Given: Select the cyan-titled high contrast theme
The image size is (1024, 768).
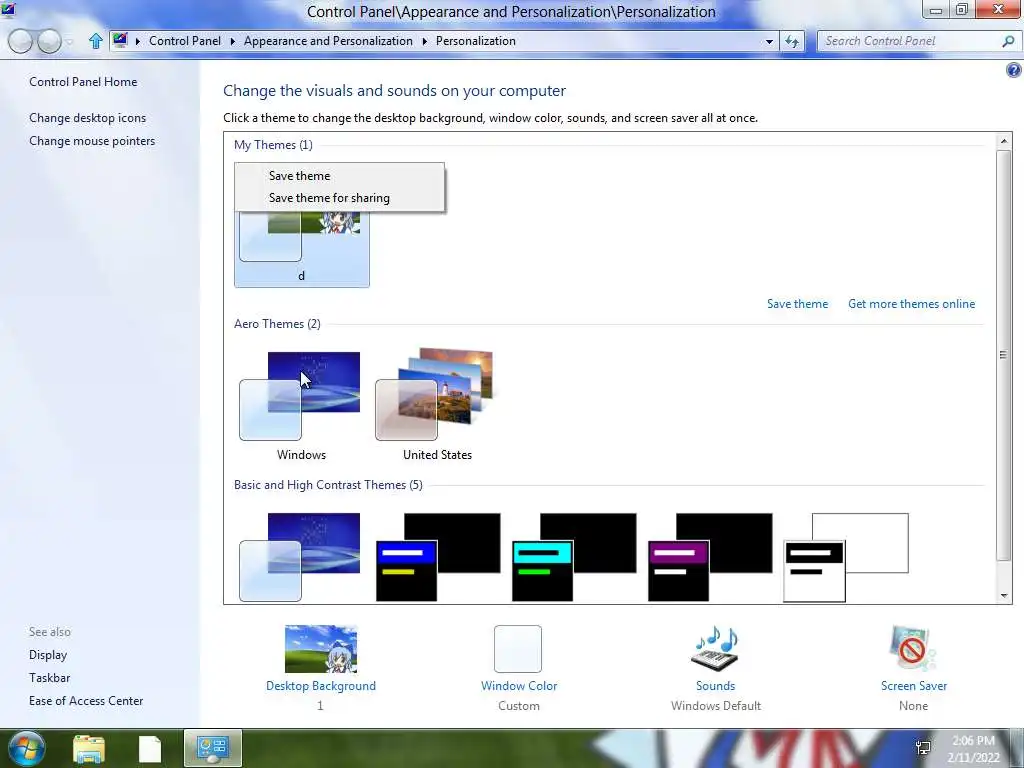Looking at the screenshot, I should pyautogui.click(x=574, y=557).
